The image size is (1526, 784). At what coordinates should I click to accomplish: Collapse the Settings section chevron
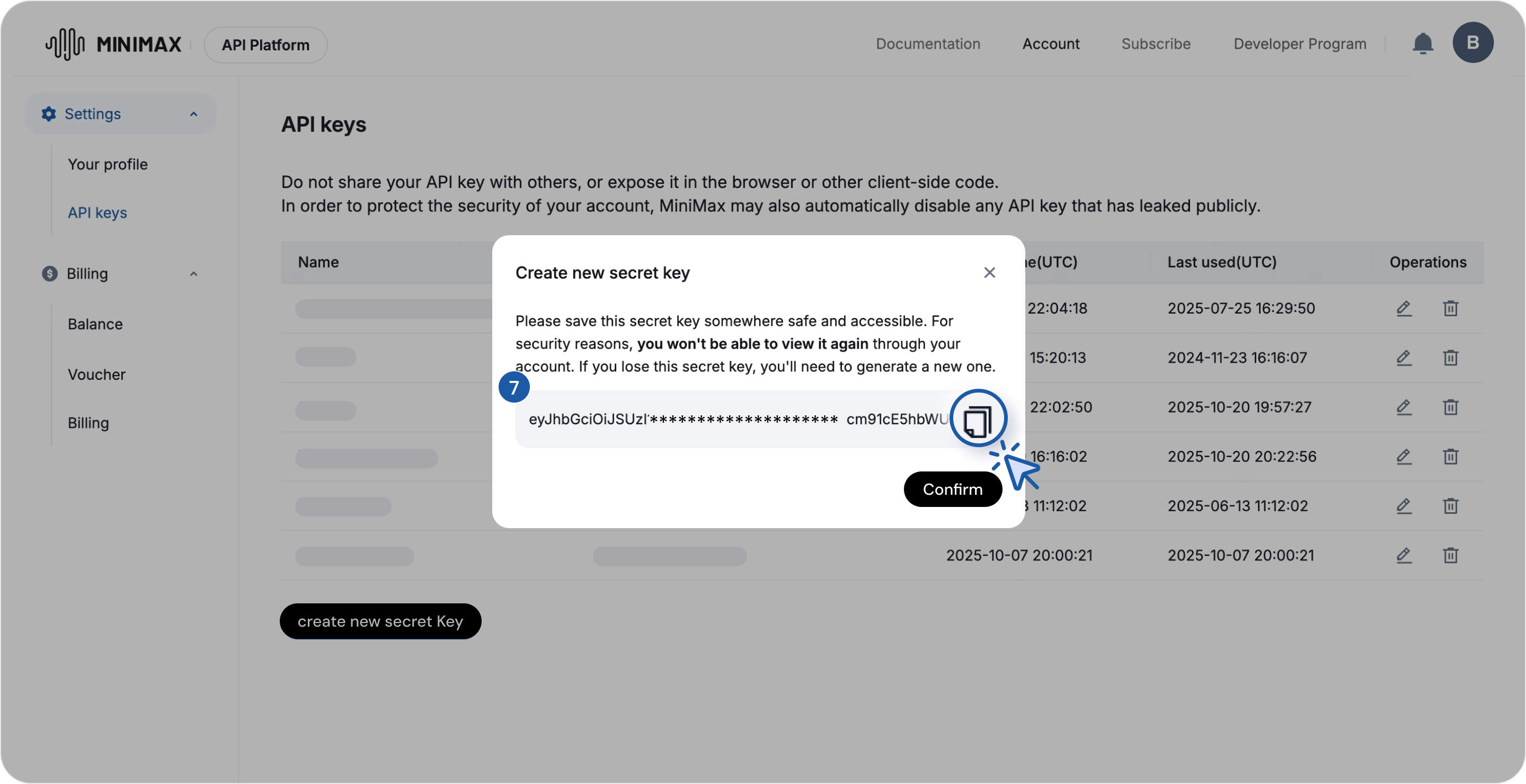(x=193, y=114)
